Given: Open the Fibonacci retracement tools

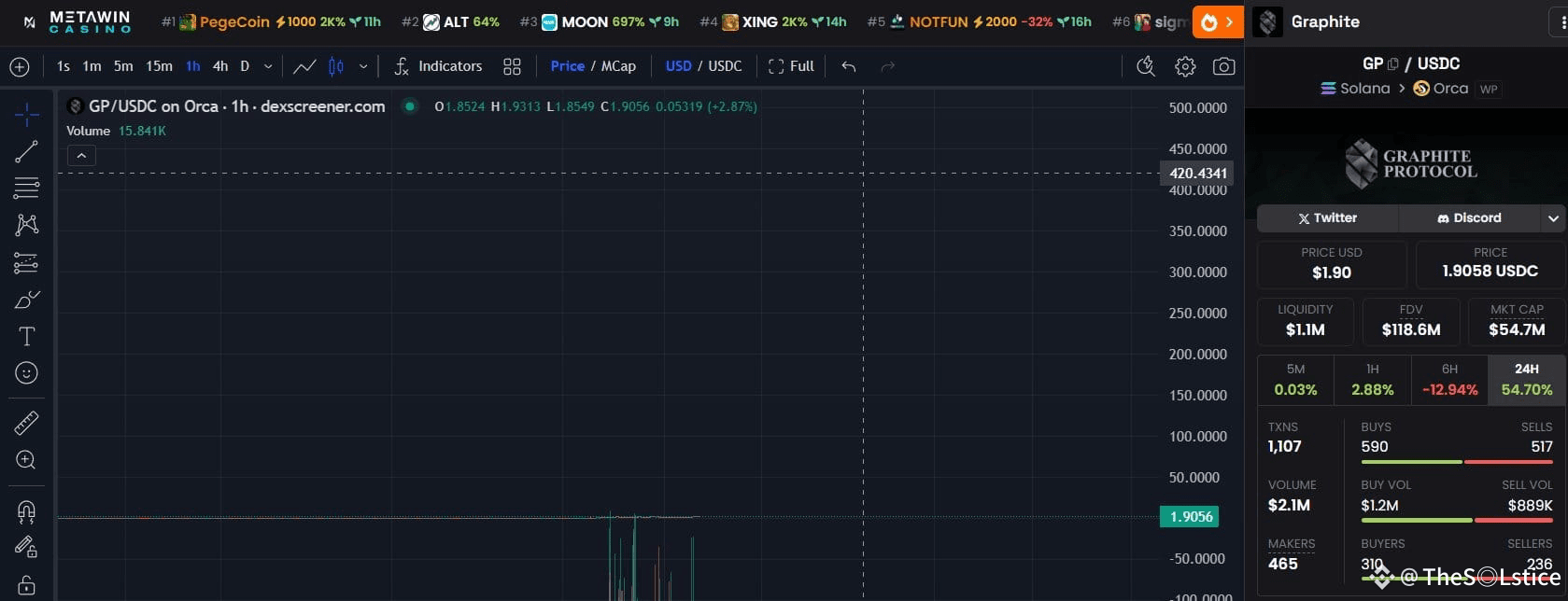Looking at the screenshot, I should [26, 188].
